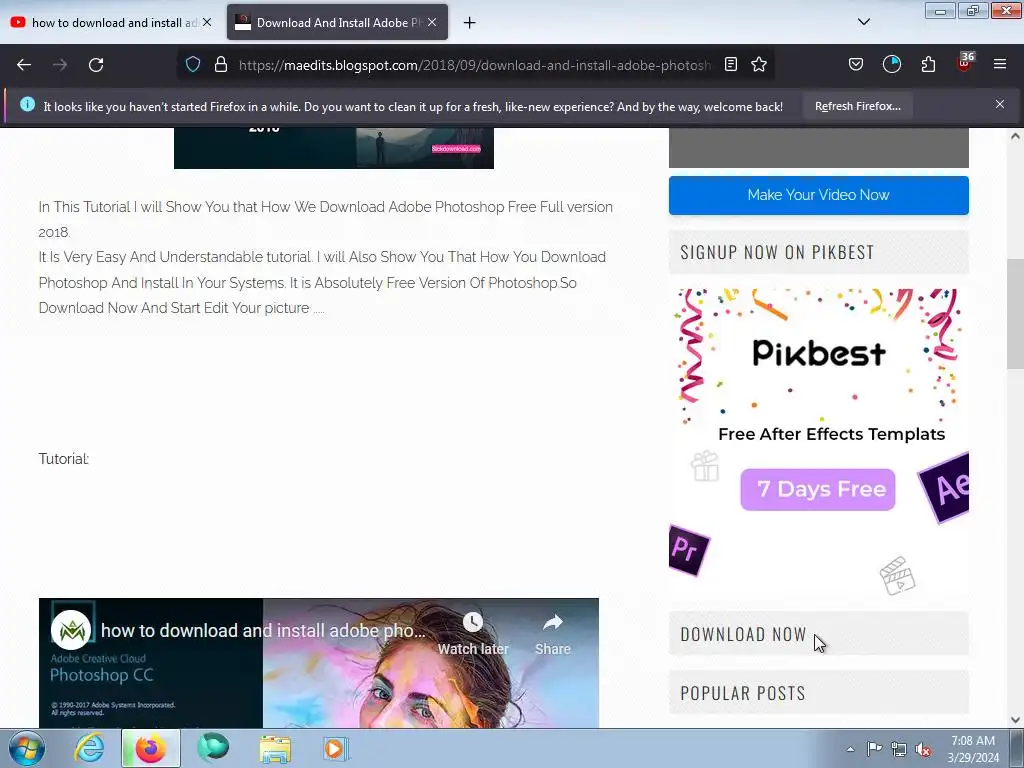Bookmark this page with the star icon
1024x768 pixels.
[759, 65]
